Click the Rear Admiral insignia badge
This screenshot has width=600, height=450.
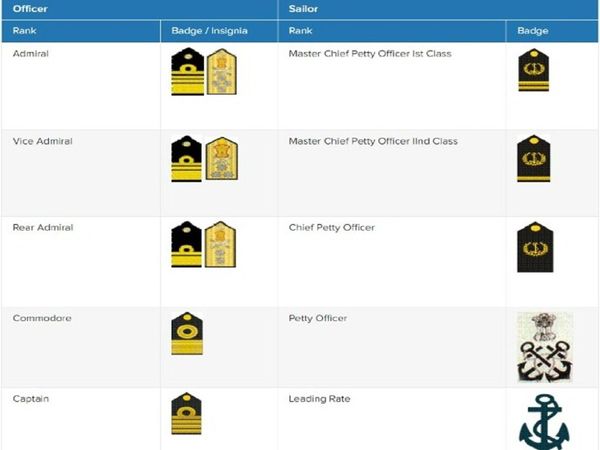[x=204, y=245]
